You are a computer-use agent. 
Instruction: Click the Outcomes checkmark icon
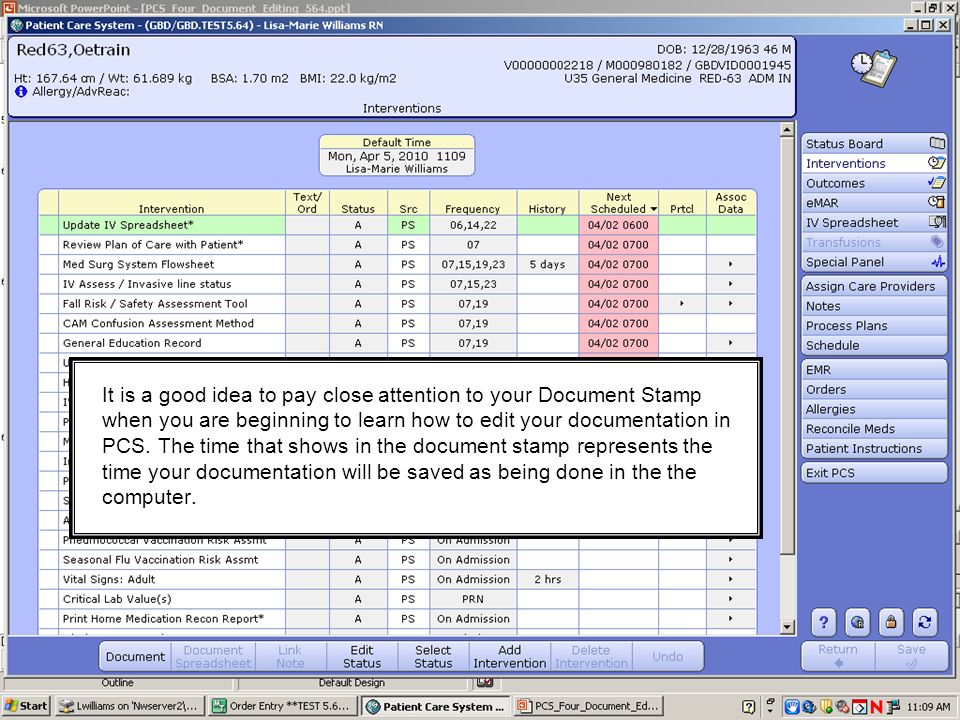(x=937, y=182)
